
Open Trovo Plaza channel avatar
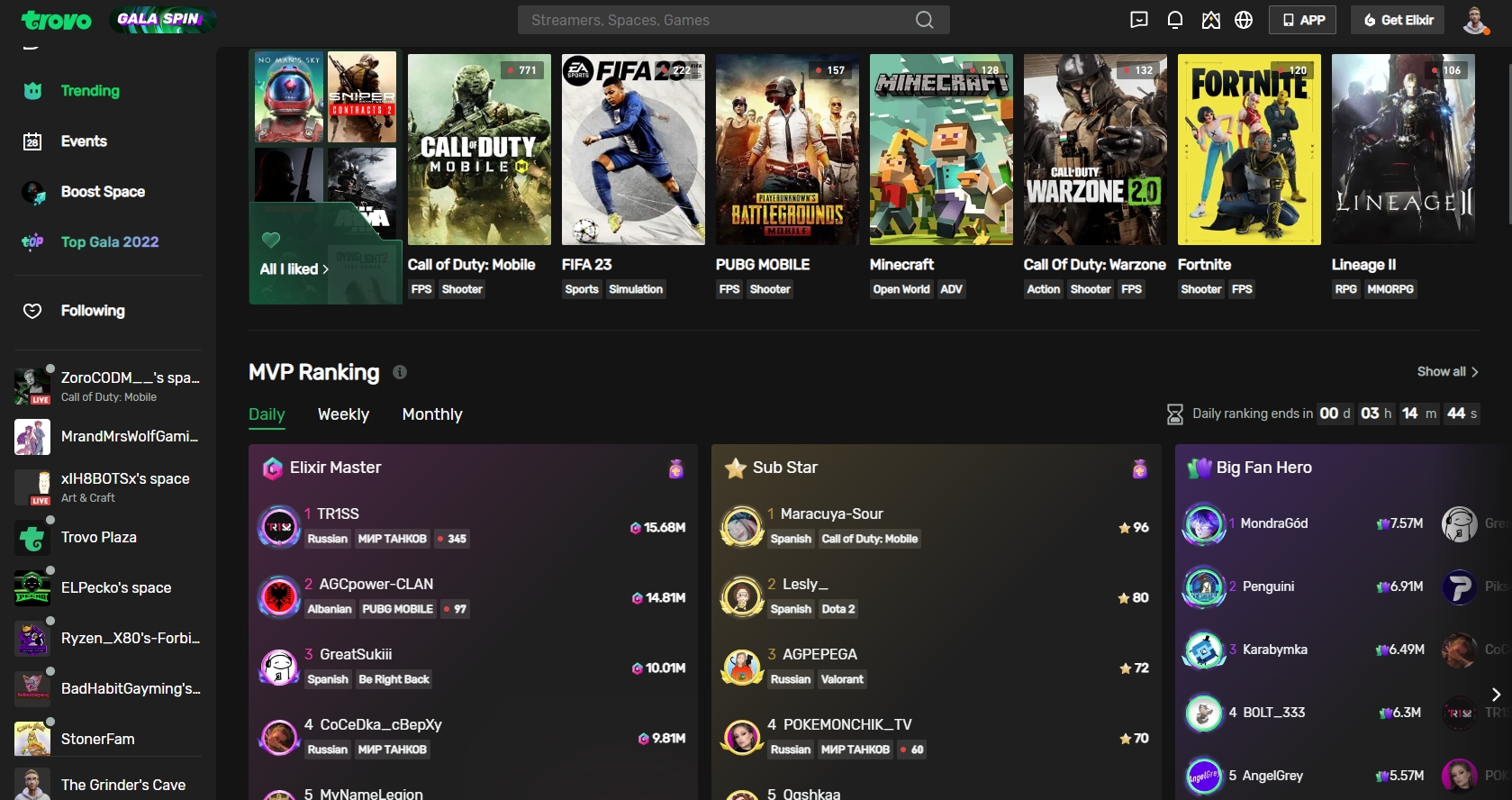tap(32, 538)
